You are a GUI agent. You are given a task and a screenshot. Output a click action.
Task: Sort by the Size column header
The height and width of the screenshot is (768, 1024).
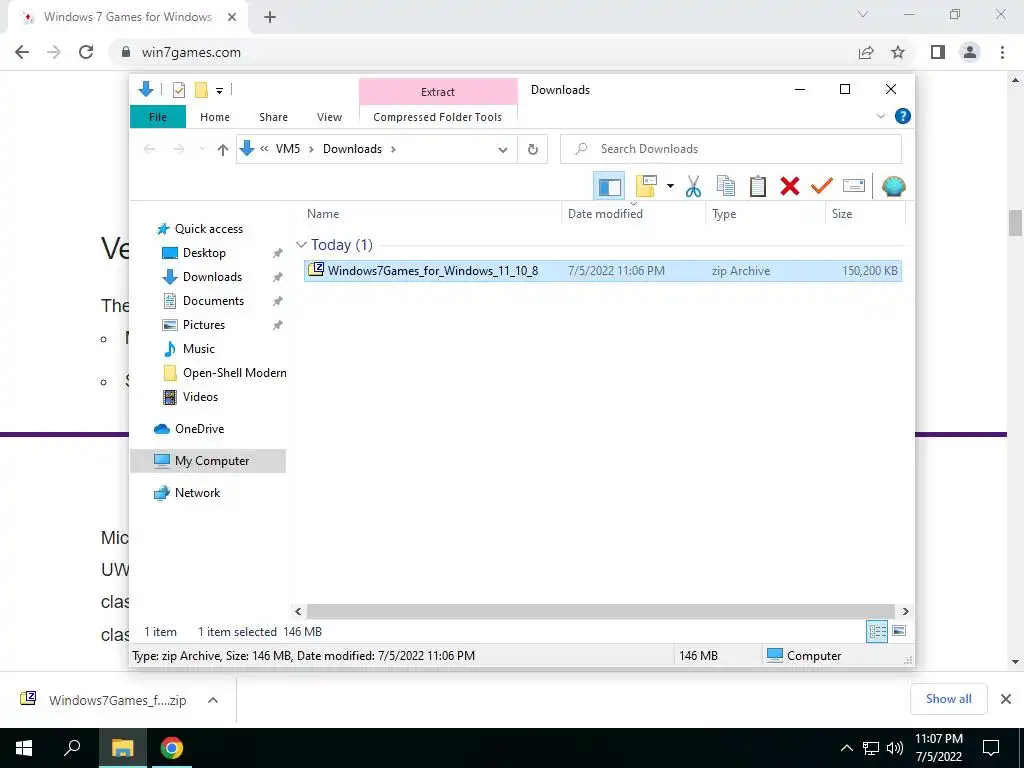(x=865, y=214)
